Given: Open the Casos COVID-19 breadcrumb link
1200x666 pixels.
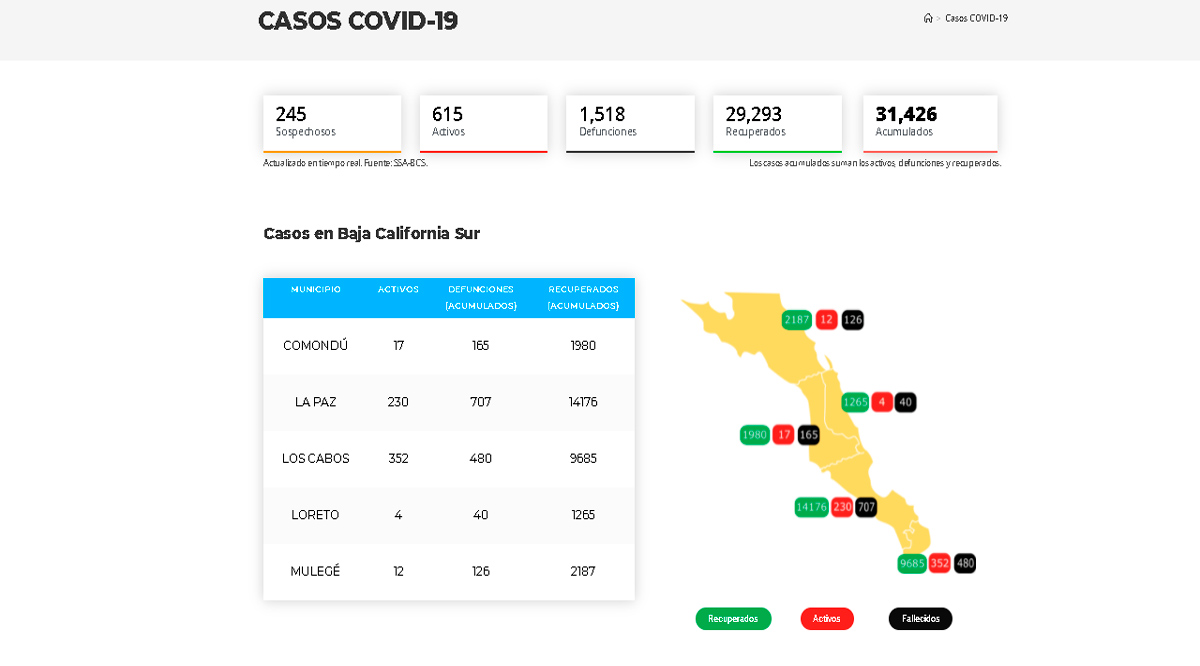Looking at the screenshot, I should pyautogui.click(x=975, y=17).
